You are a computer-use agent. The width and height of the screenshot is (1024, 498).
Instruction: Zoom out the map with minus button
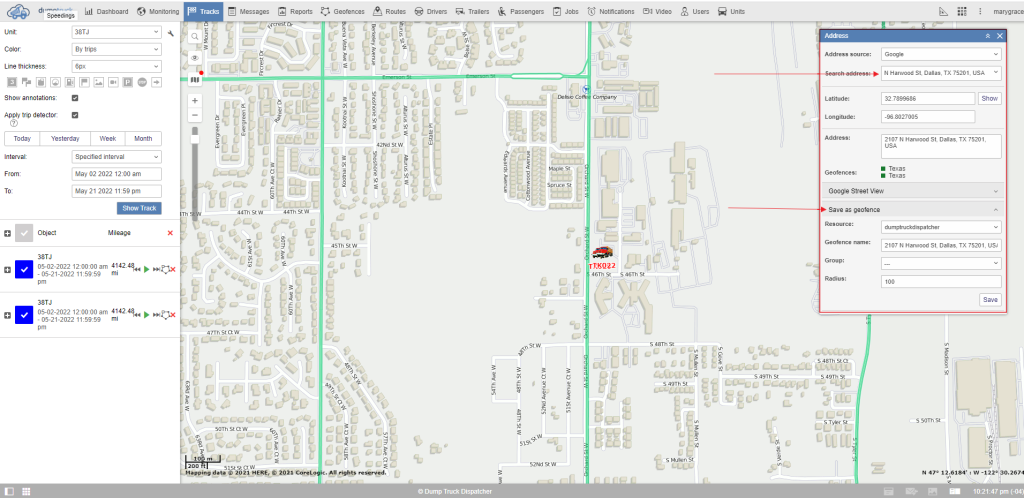(x=195, y=115)
